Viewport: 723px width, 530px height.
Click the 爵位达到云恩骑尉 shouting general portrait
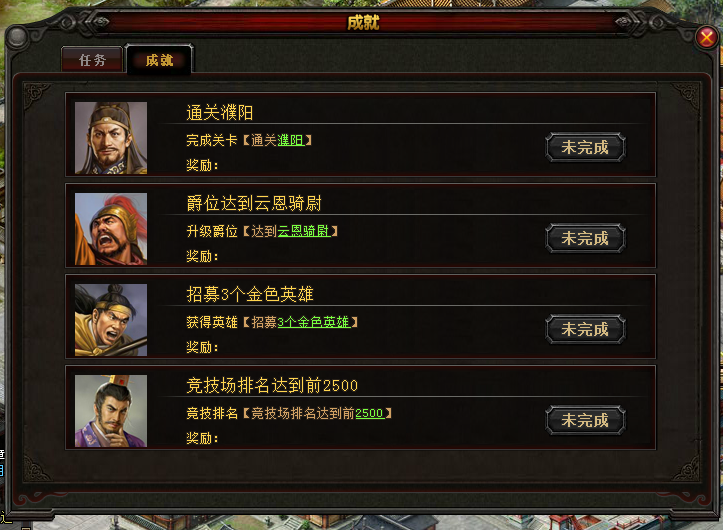pyautogui.click(x=111, y=229)
